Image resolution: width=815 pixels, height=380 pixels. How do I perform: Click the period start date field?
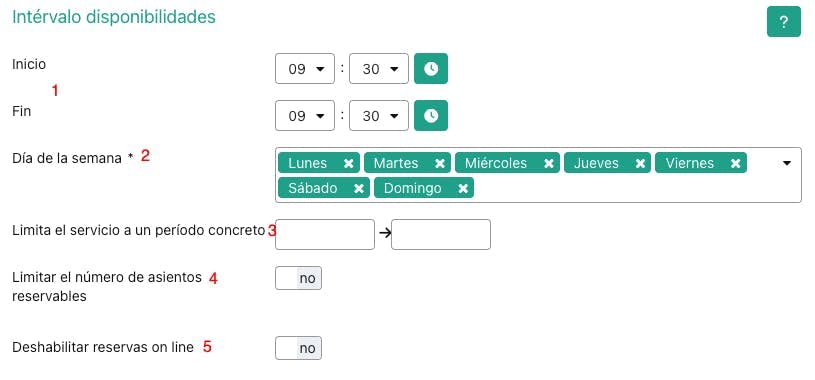[x=325, y=234]
